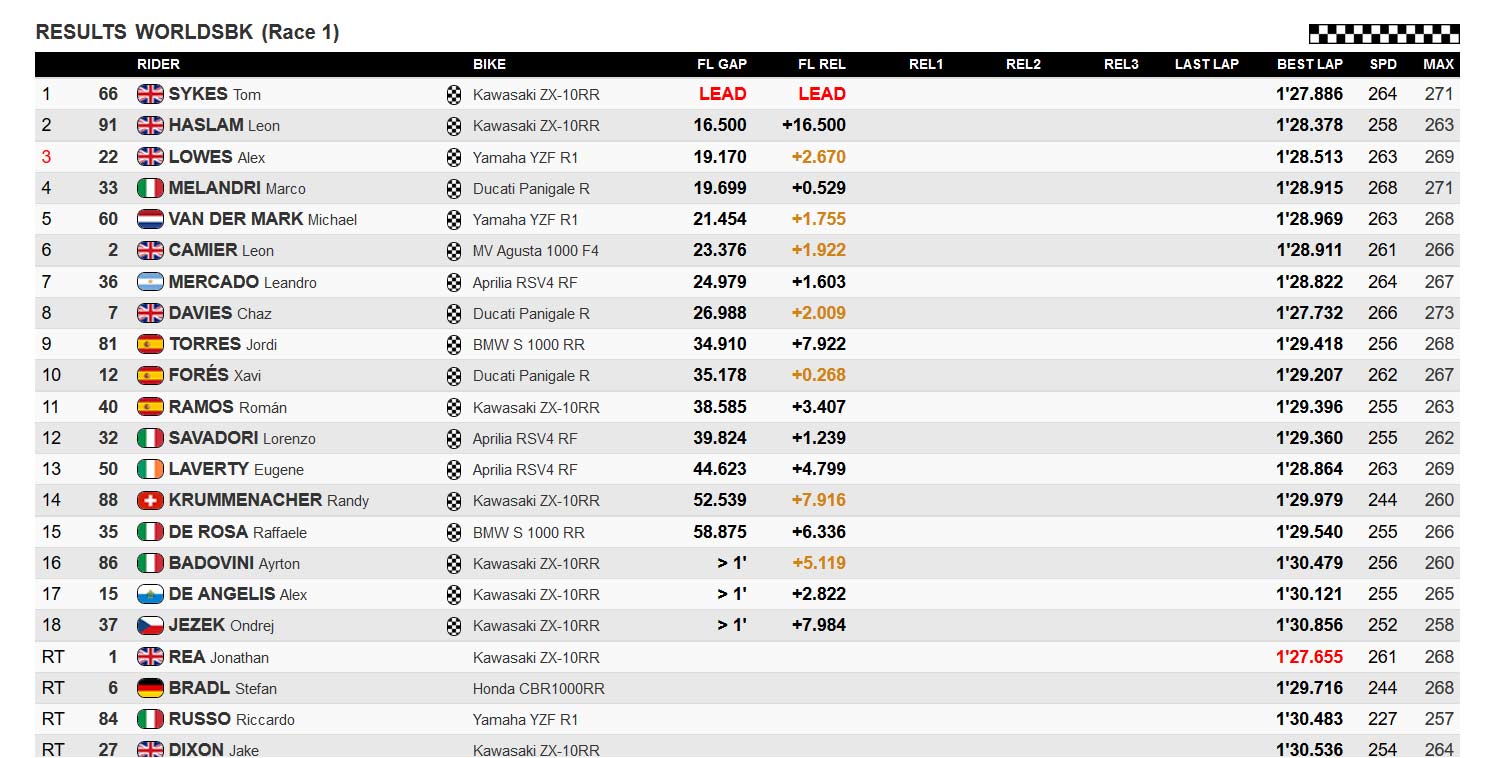
Task: Click the RIDER column header
Action: coord(158,64)
